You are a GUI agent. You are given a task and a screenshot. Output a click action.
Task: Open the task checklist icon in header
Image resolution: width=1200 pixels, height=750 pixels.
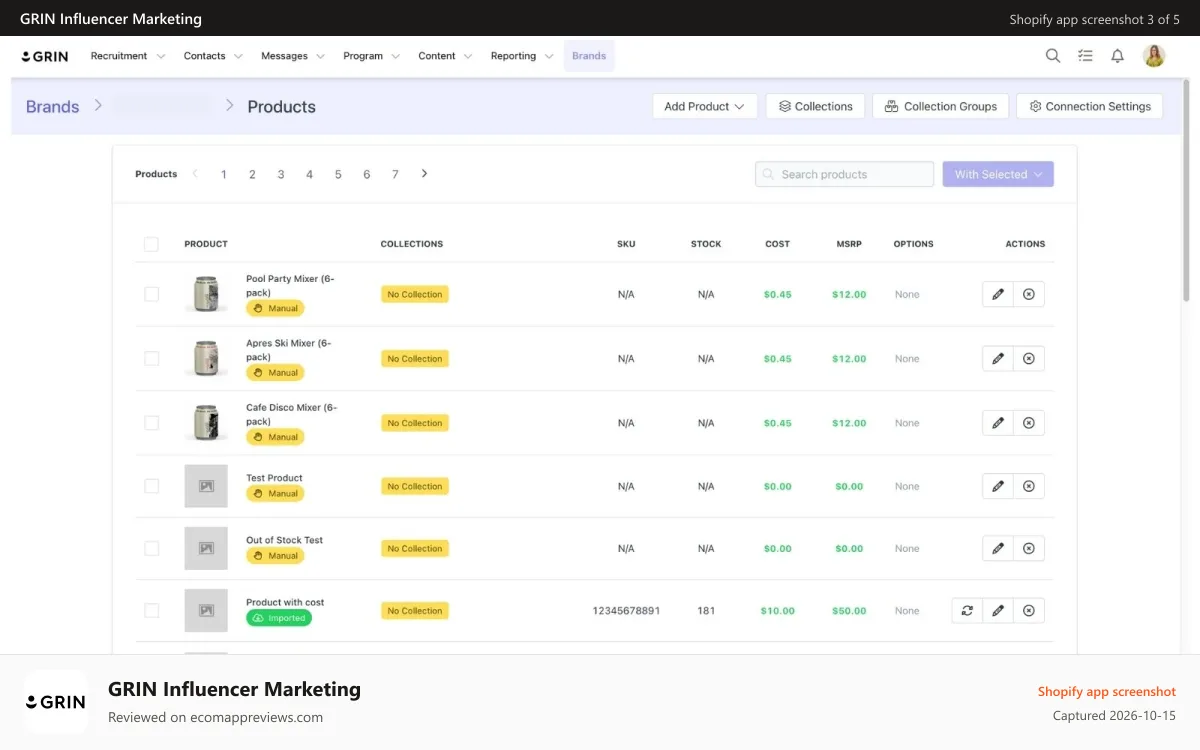1085,56
